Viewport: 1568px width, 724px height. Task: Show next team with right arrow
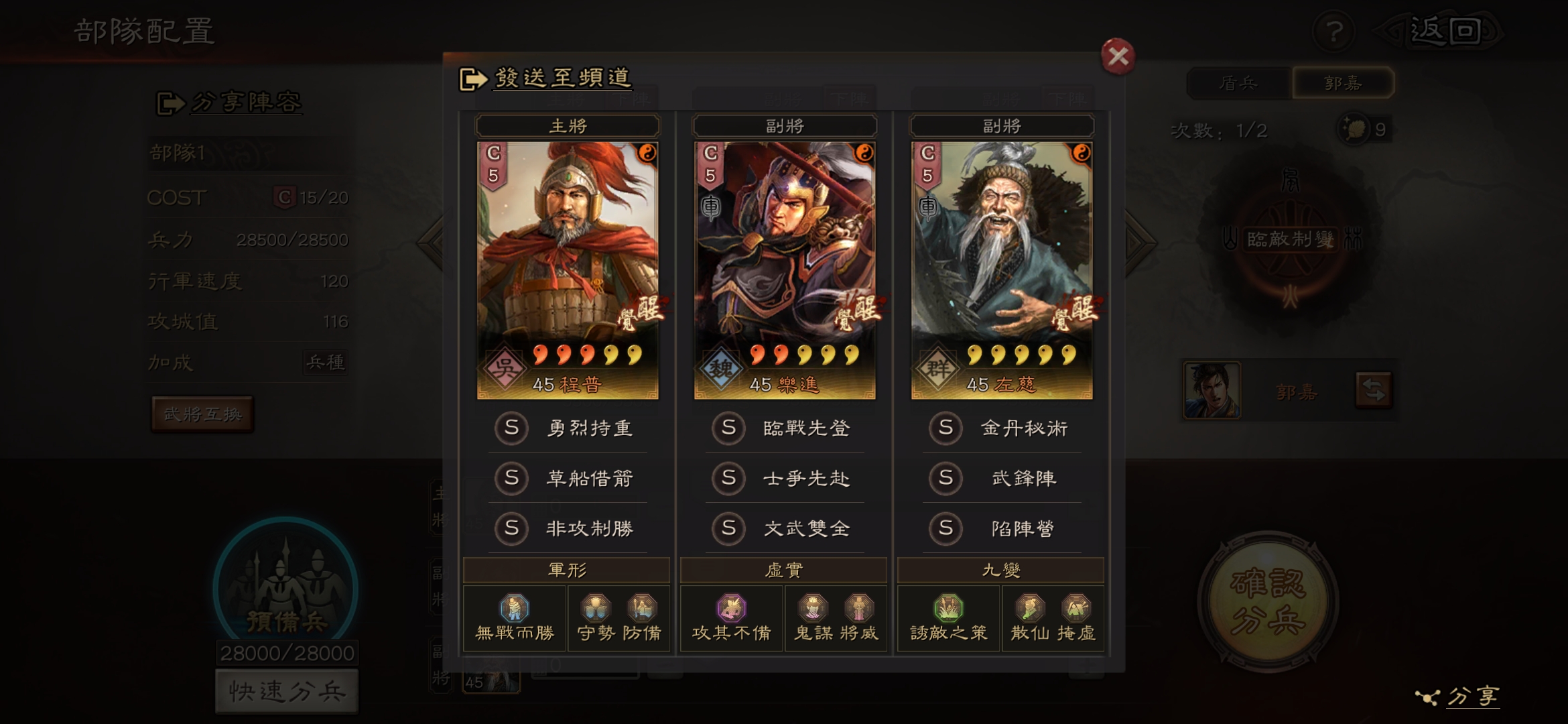(1140, 243)
